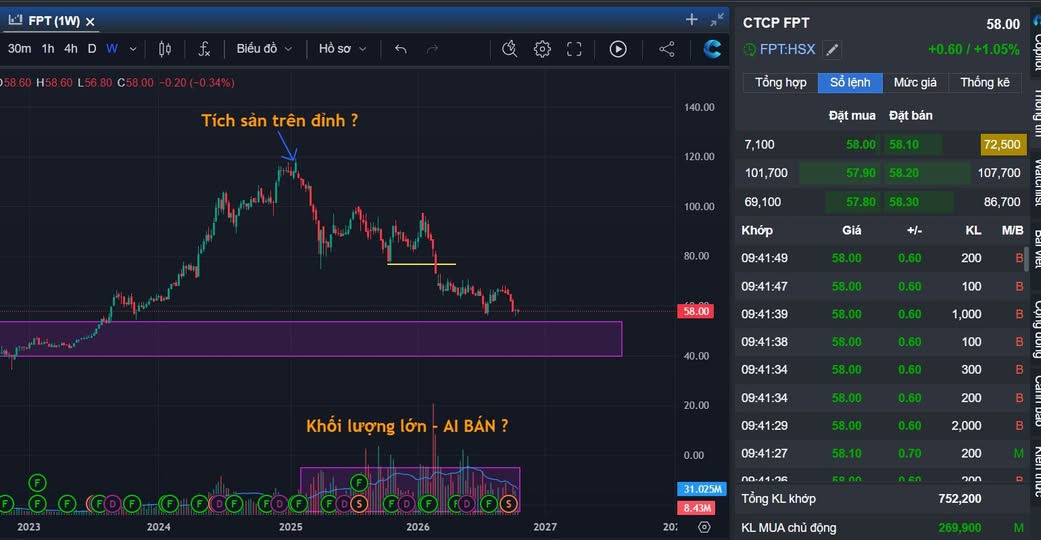
Task: Select the trade row at 09:41:39
Action: 882,314
